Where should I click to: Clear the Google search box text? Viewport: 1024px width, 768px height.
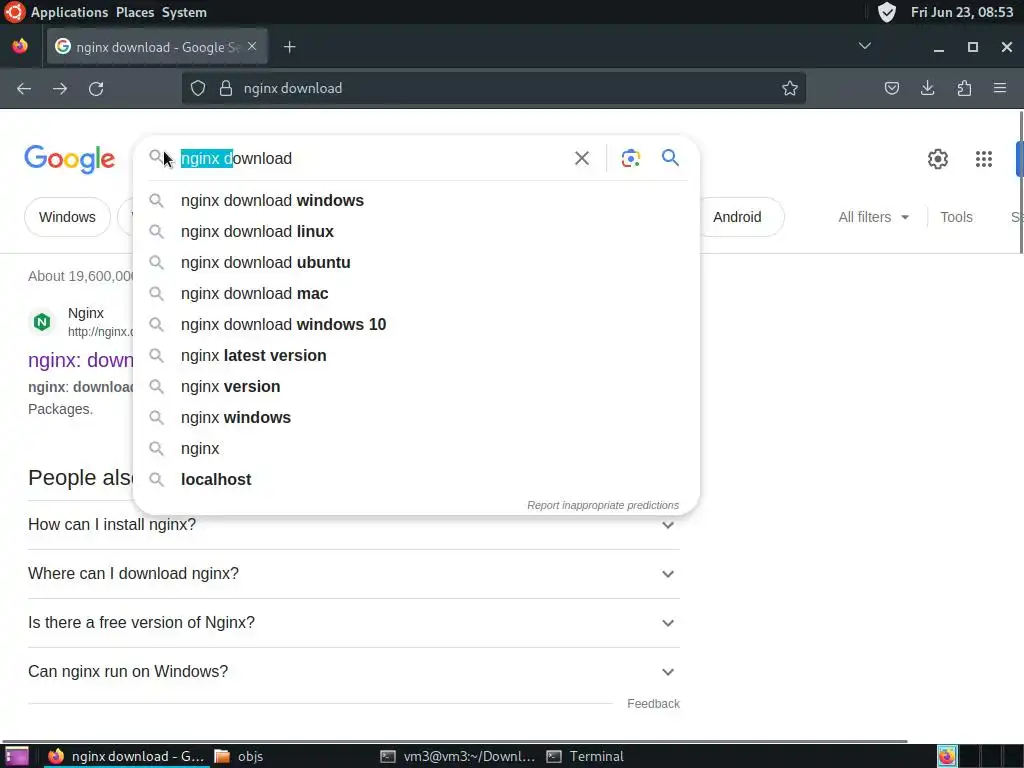[x=581, y=158]
